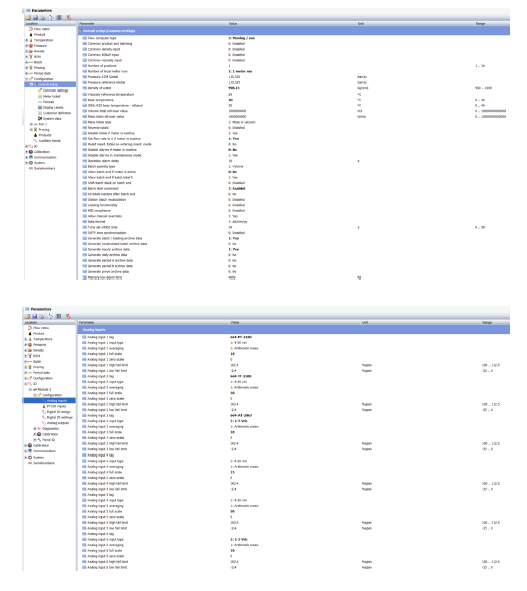Open Analog outputs tree node

58,423
